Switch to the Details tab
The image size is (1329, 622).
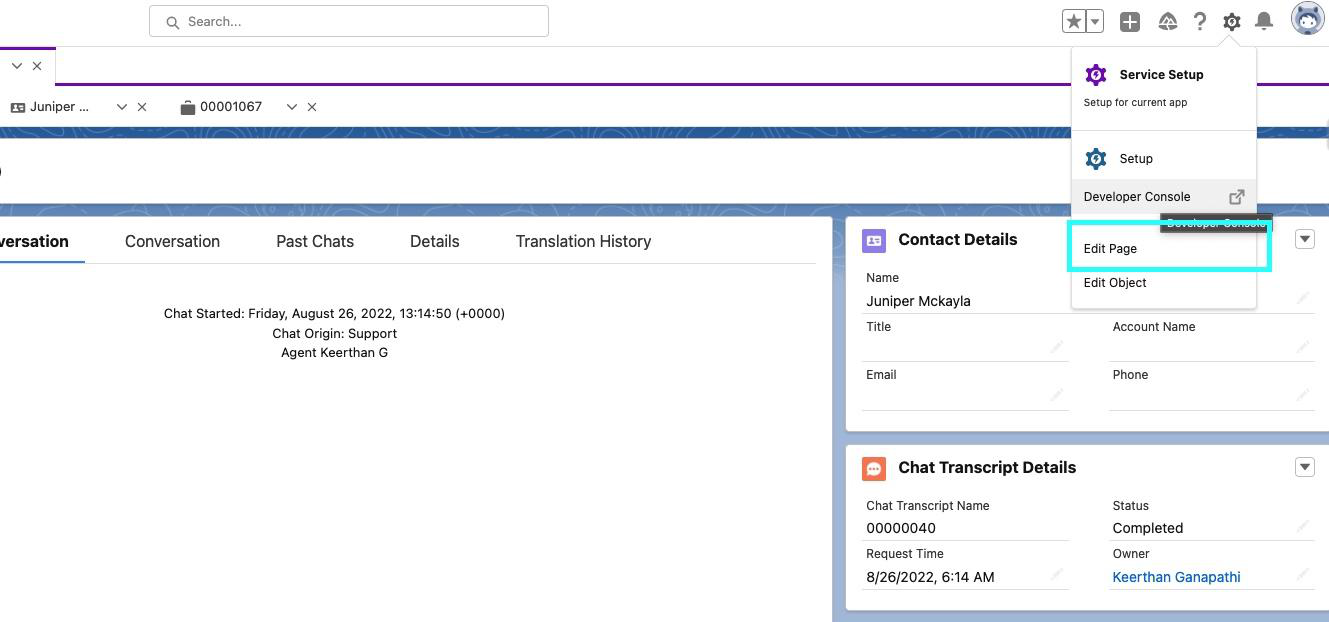[435, 241]
